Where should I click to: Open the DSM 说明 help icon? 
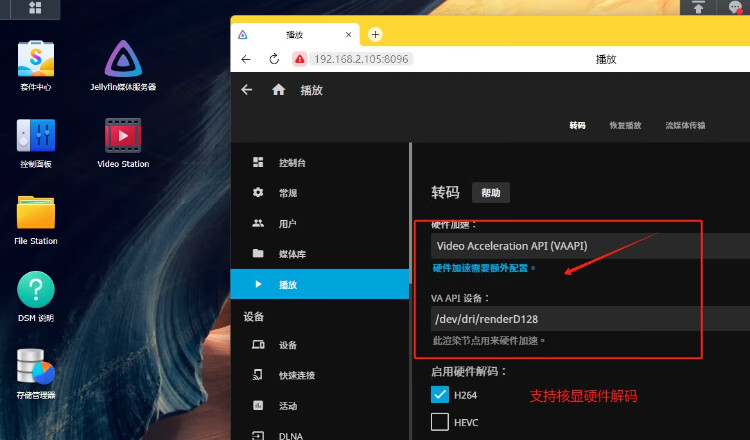coord(36,291)
